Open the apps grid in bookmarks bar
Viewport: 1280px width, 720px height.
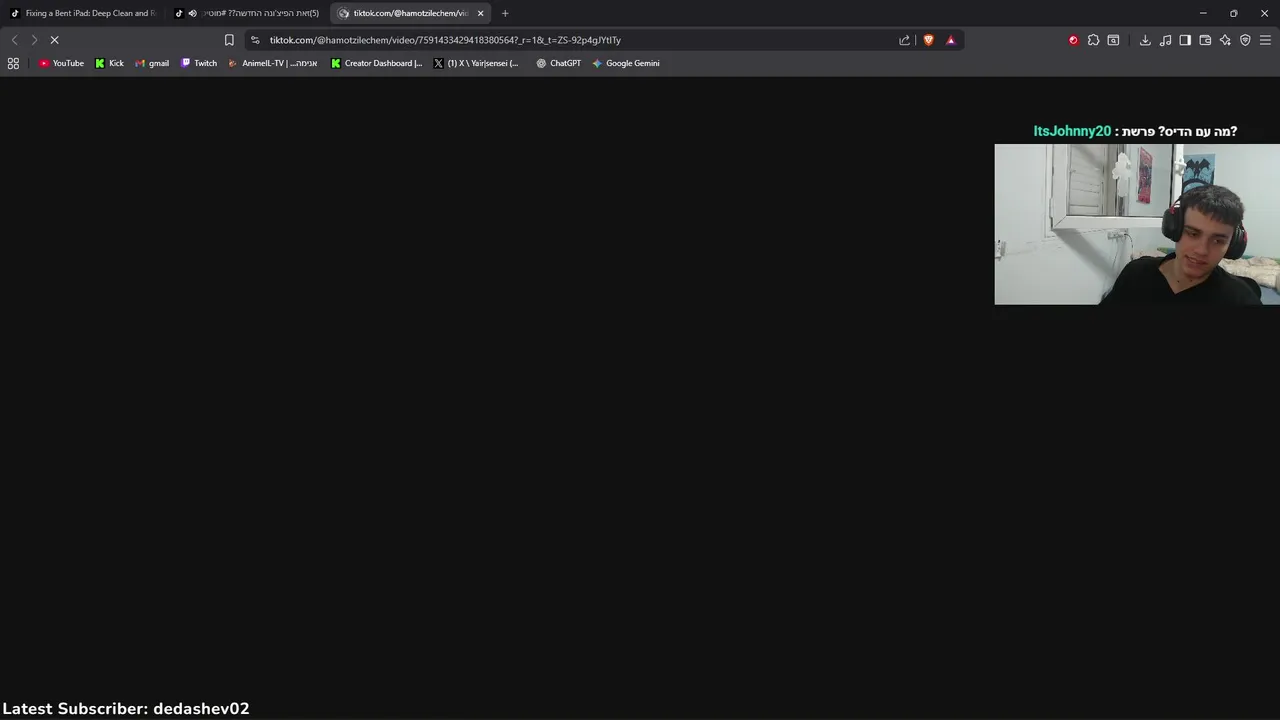[x=13, y=63]
